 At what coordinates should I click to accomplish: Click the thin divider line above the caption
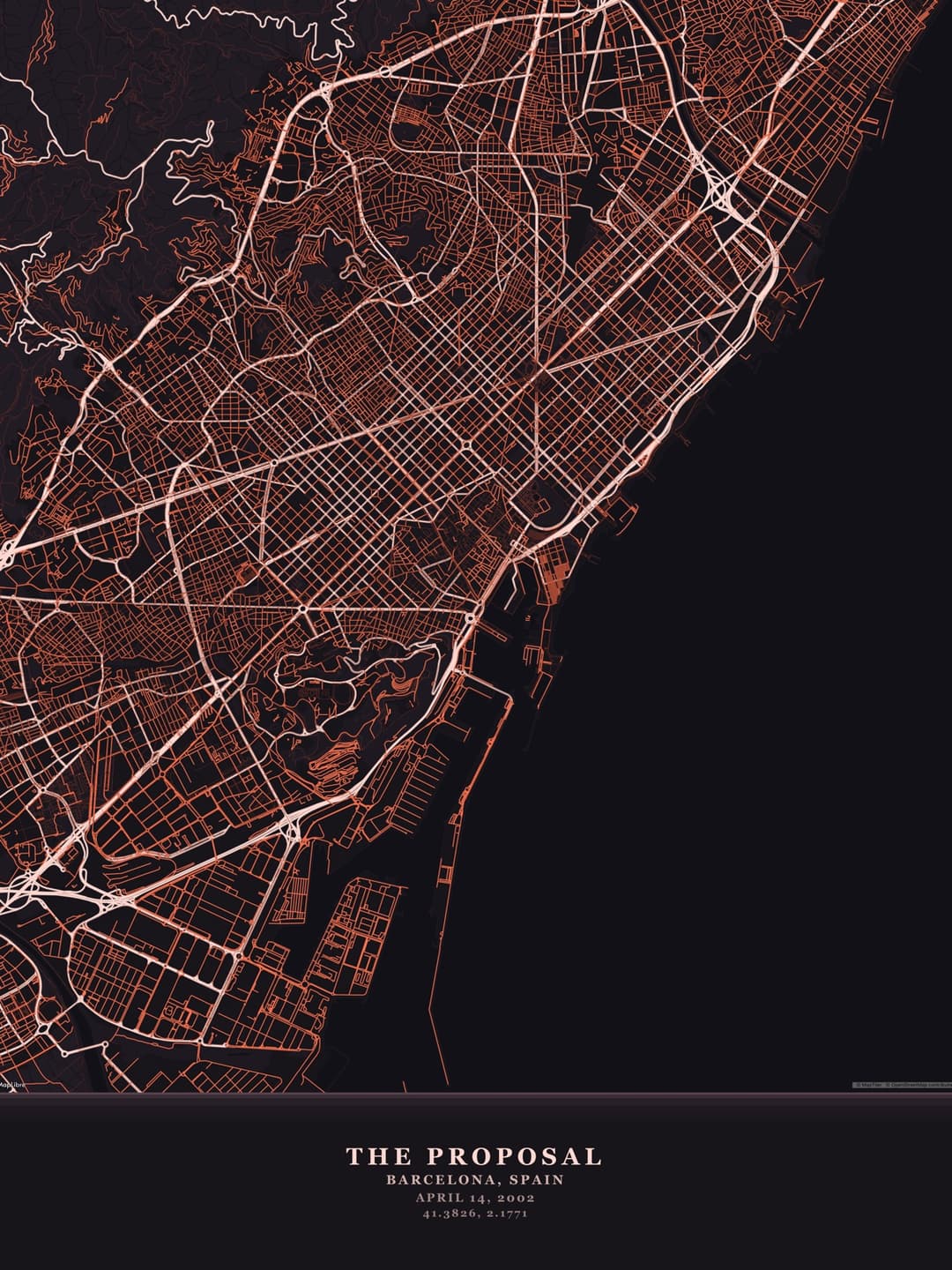(x=476, y=1094)
